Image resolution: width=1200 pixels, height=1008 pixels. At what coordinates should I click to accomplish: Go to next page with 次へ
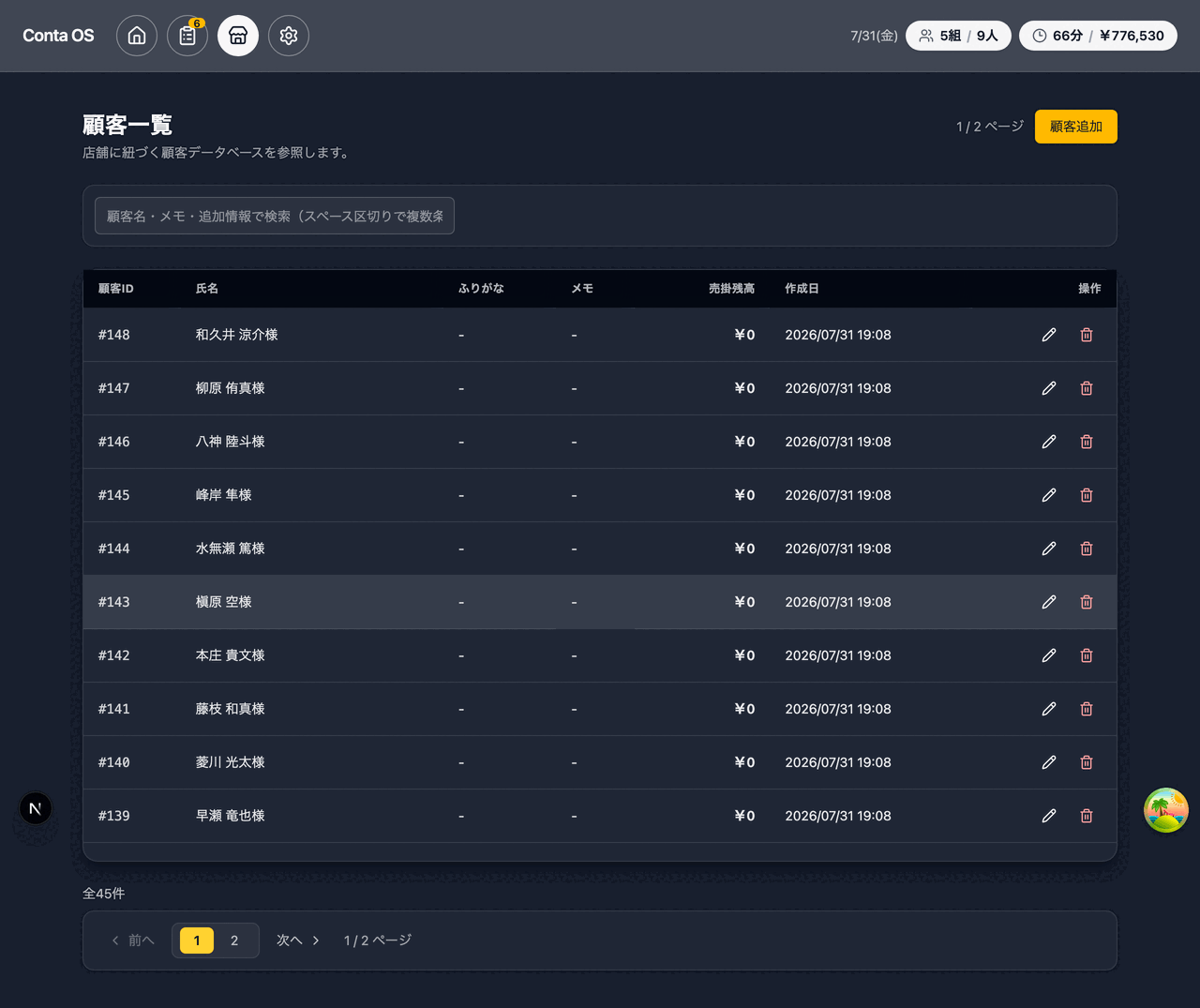pos(298,940)
